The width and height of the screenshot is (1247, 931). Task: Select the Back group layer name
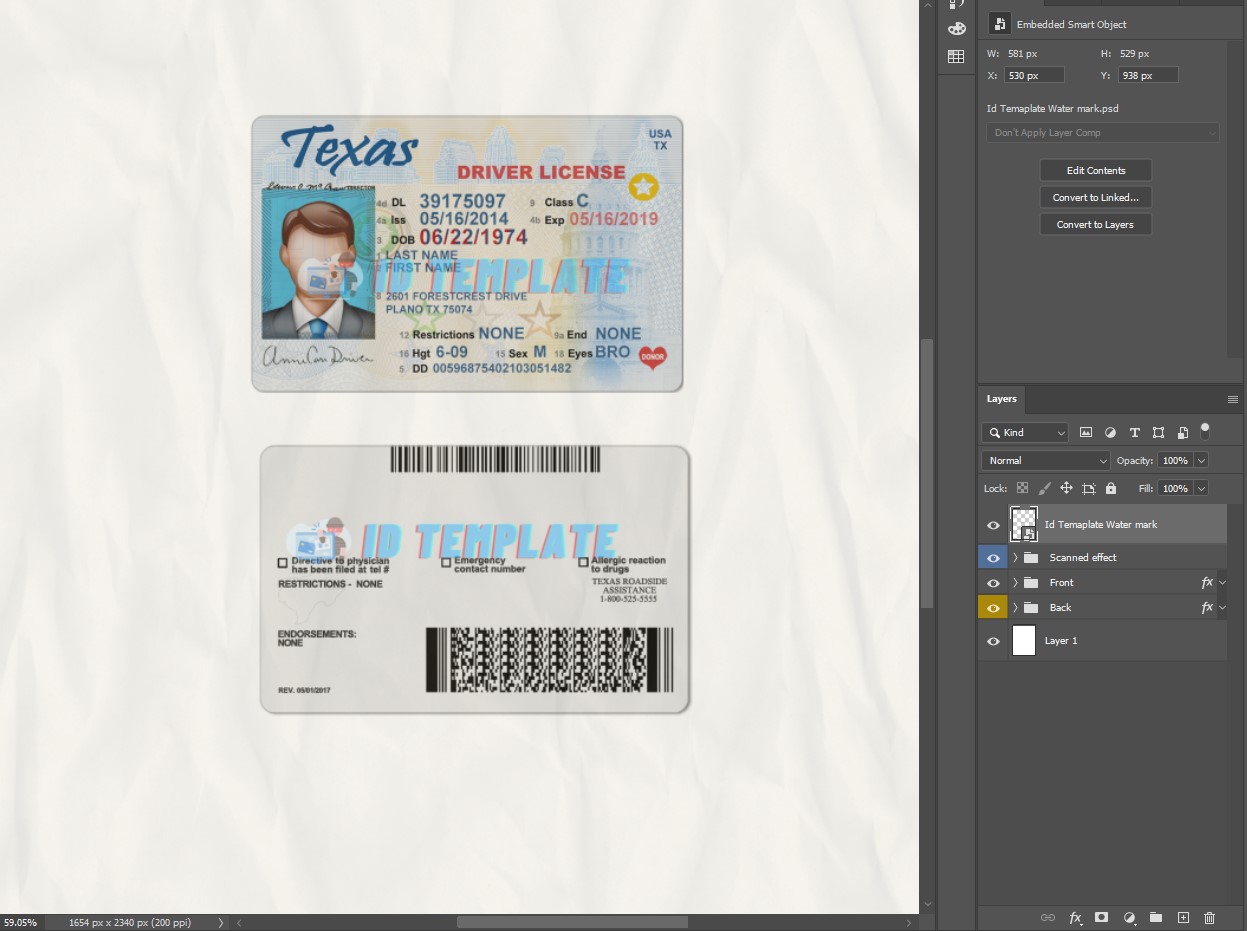[1060, 607]
